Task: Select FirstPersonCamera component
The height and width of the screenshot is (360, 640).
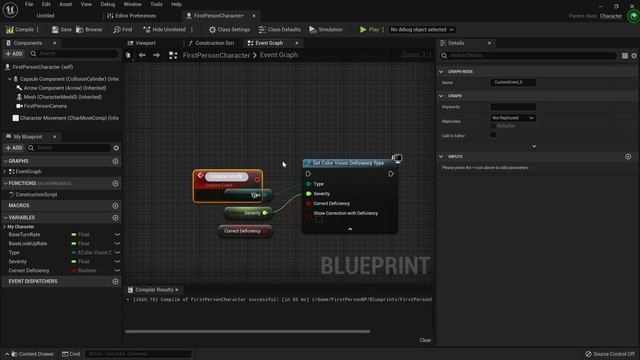Action: (42, 106)
